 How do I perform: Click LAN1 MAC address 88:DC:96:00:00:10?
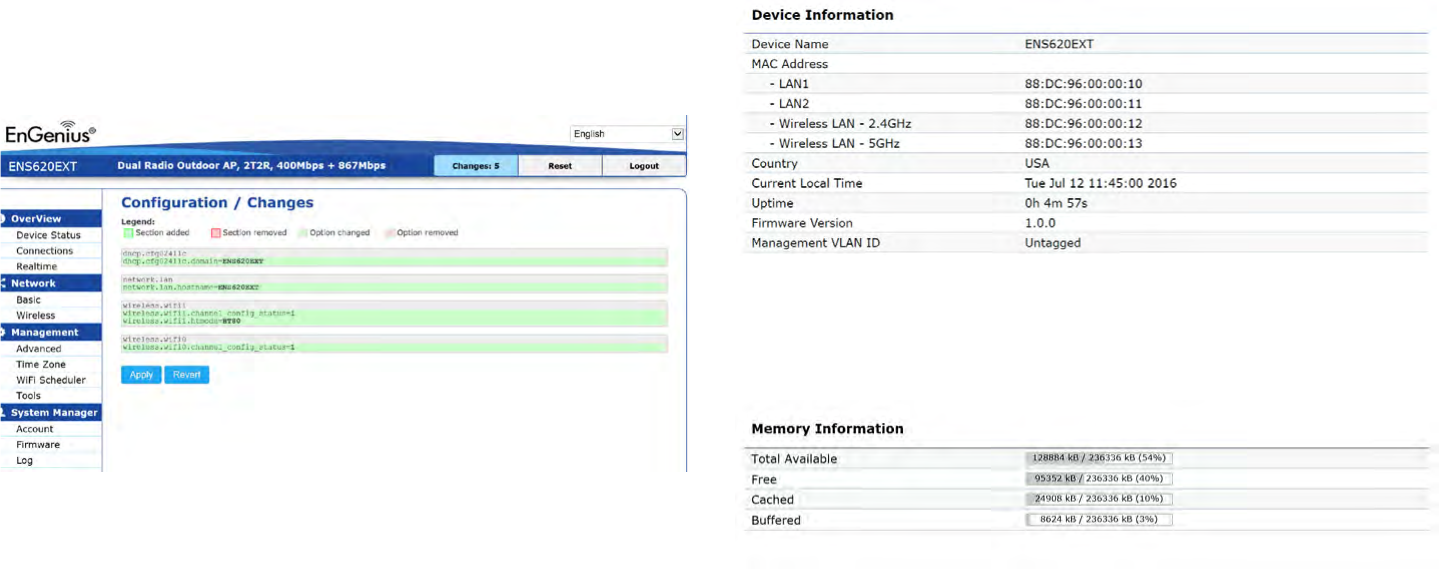1083,84
